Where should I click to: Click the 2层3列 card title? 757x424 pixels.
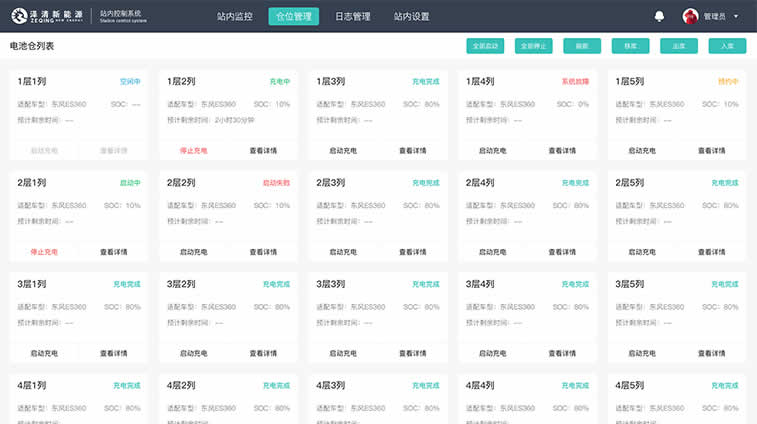point(331,183)
